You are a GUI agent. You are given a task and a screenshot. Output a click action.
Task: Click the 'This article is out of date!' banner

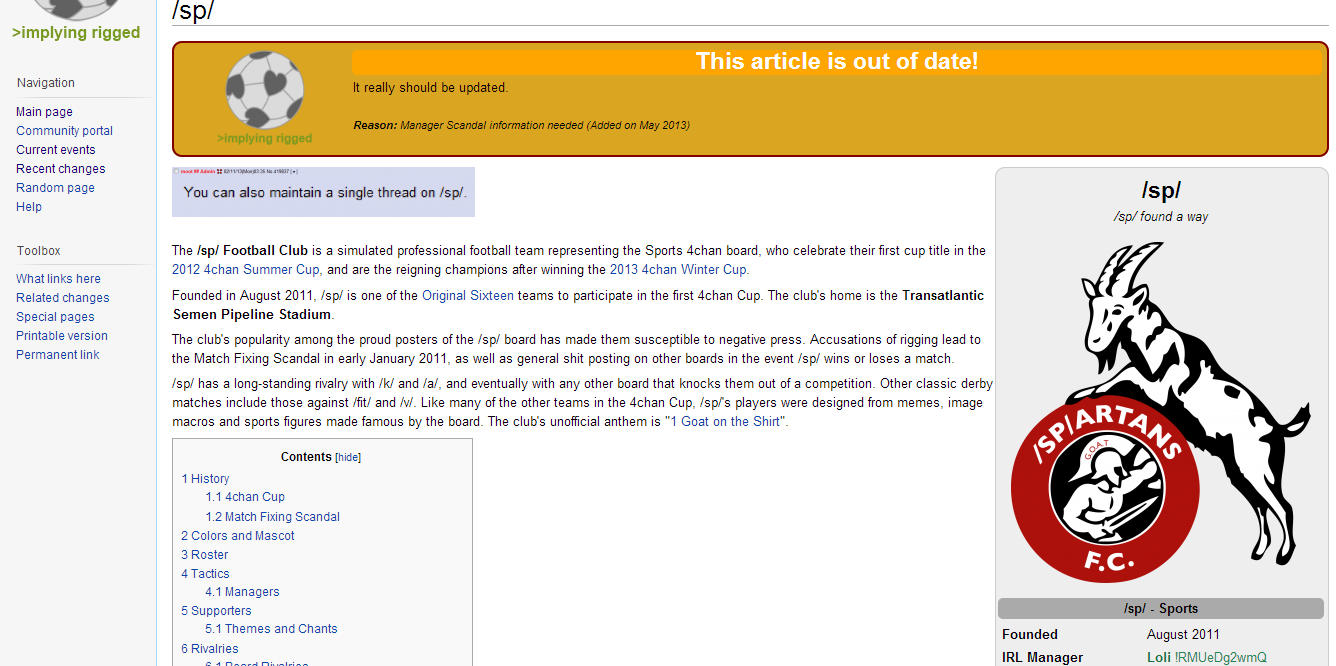(837, 62)
